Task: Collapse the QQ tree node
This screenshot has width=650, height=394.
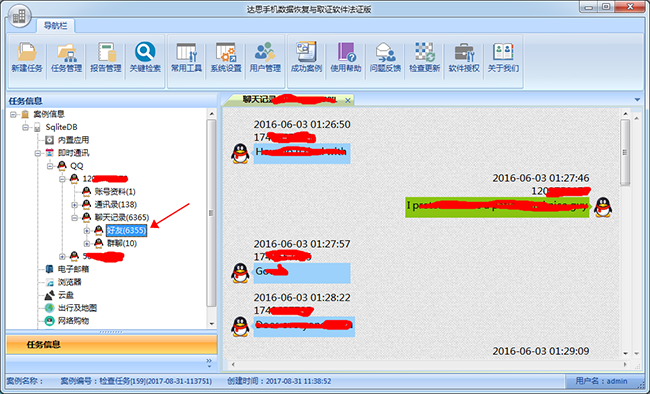Action: pyautogui.click(x=50, y=166)
